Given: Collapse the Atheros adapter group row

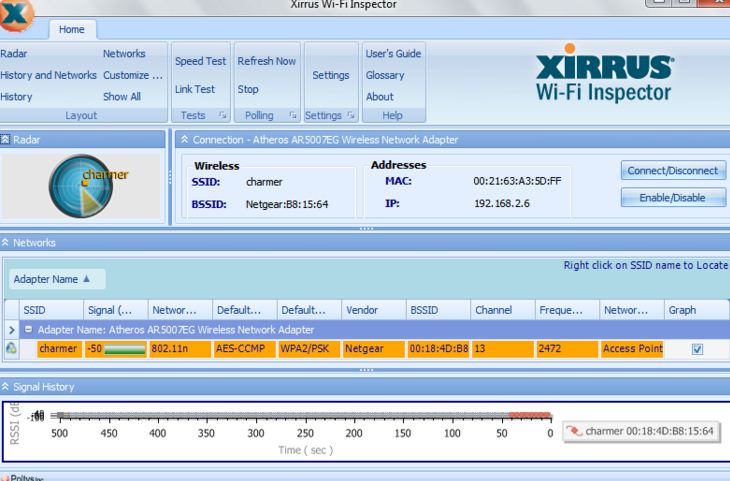Looking at the screenshot, I should pos(29,330).
